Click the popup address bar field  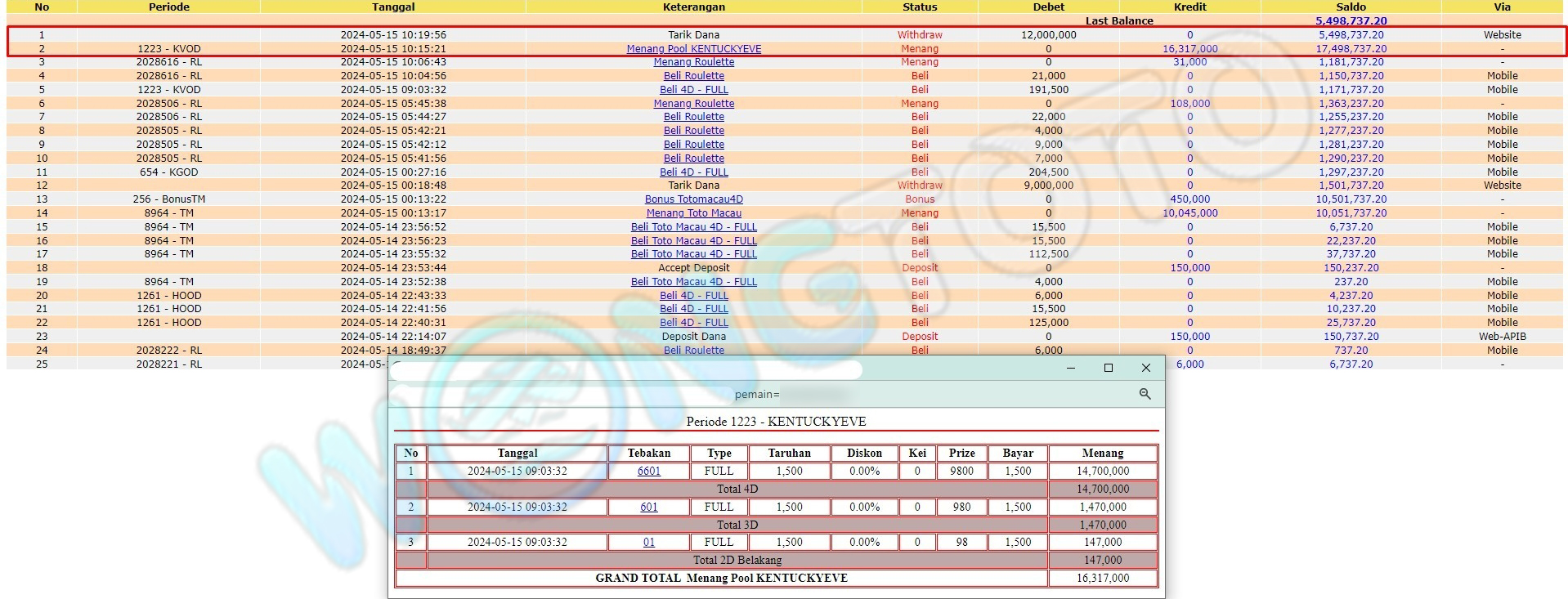[625, 370]
